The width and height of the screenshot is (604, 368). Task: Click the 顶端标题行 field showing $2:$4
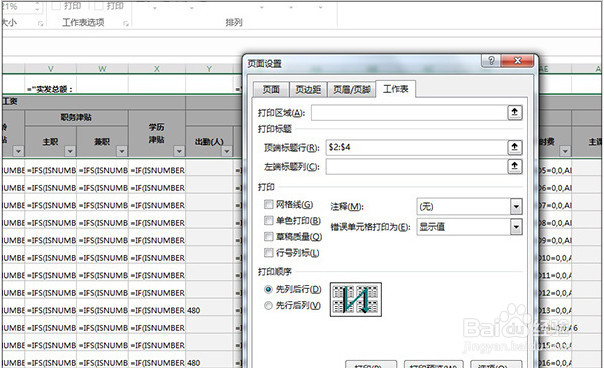[416, 147]
